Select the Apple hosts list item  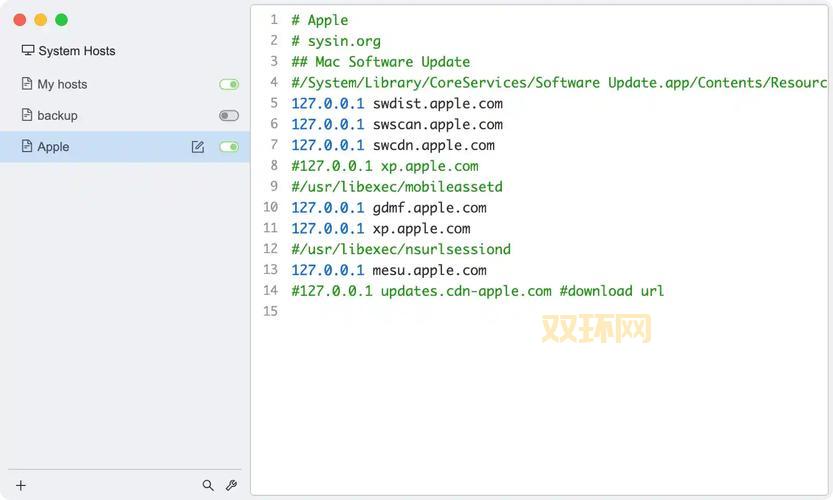(54, 147)
